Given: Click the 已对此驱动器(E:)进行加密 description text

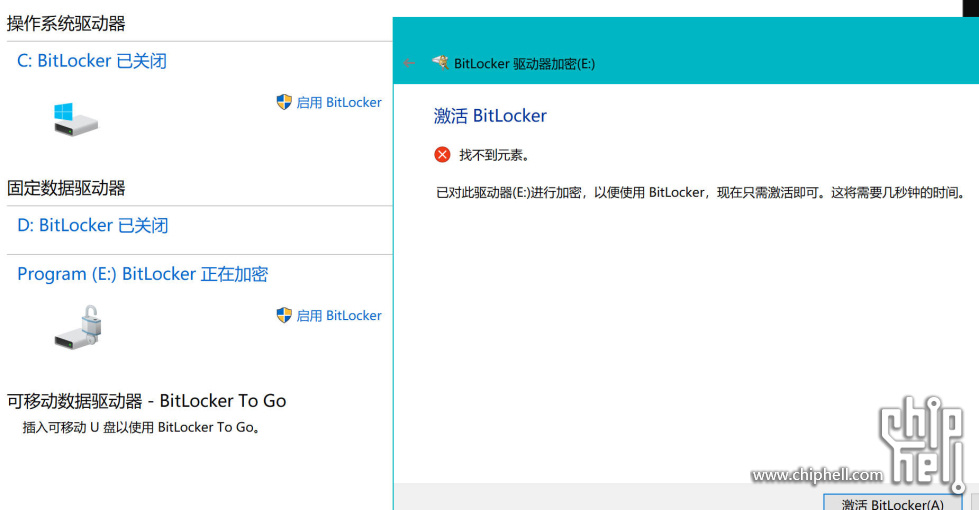Looking at the screenshot, I should (x=702, y=192).
